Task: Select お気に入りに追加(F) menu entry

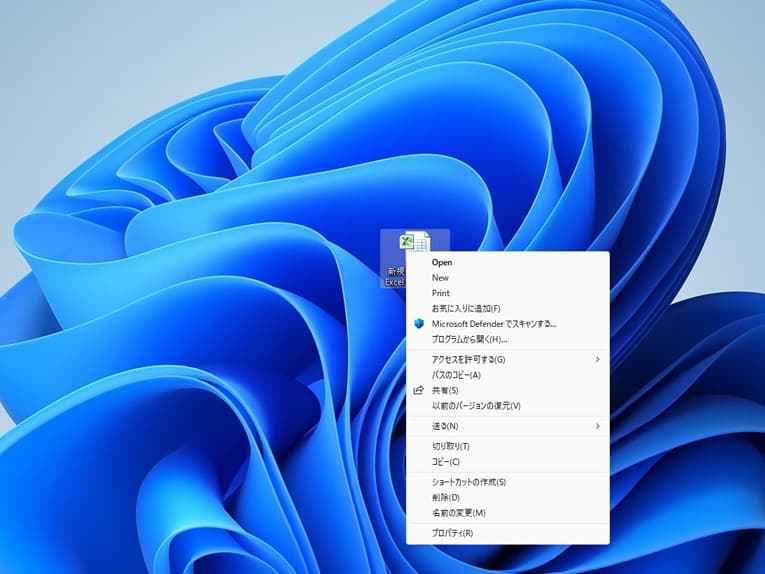Action: (465, 308)
